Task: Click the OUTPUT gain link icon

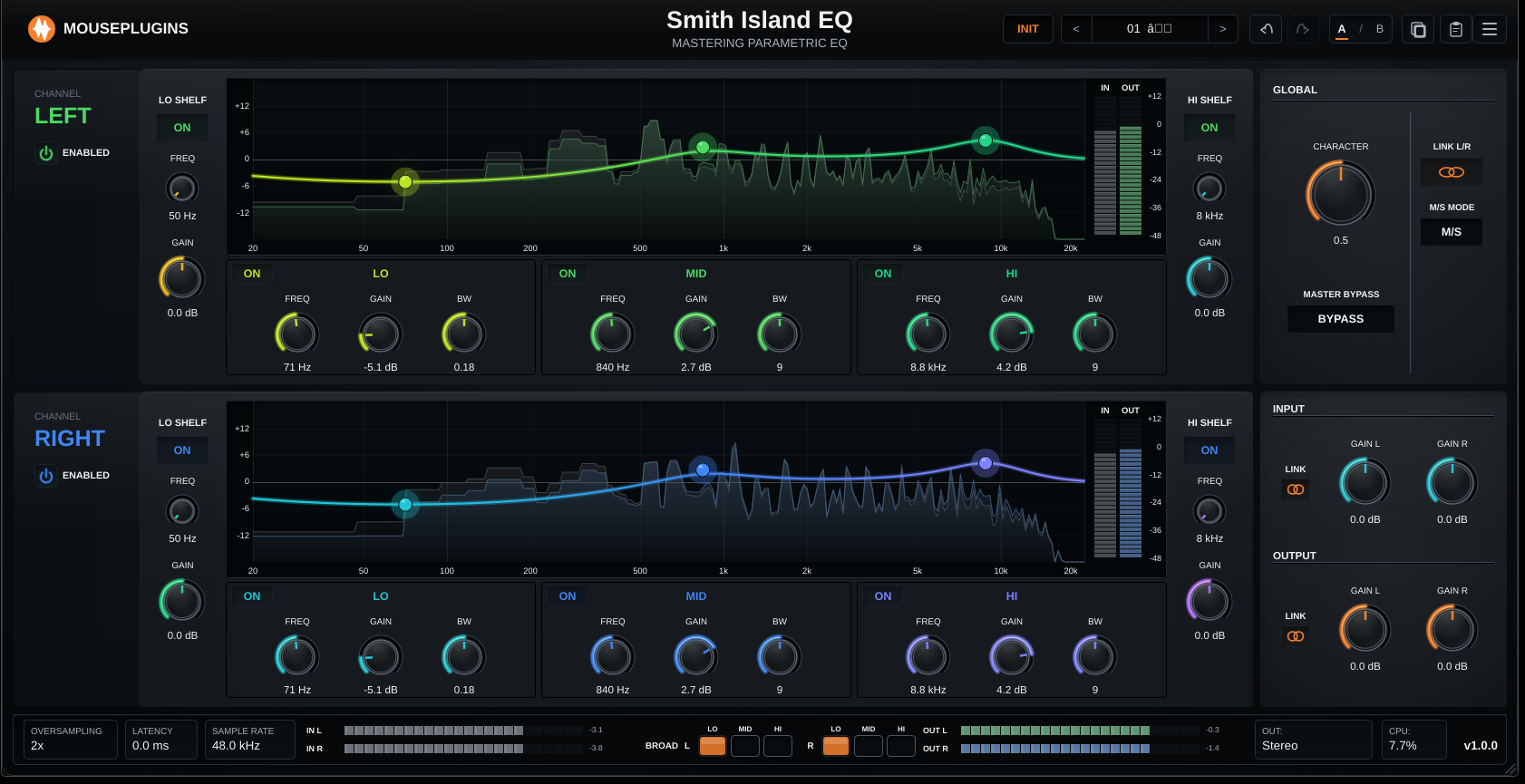Action: [x=1296, y=636]
